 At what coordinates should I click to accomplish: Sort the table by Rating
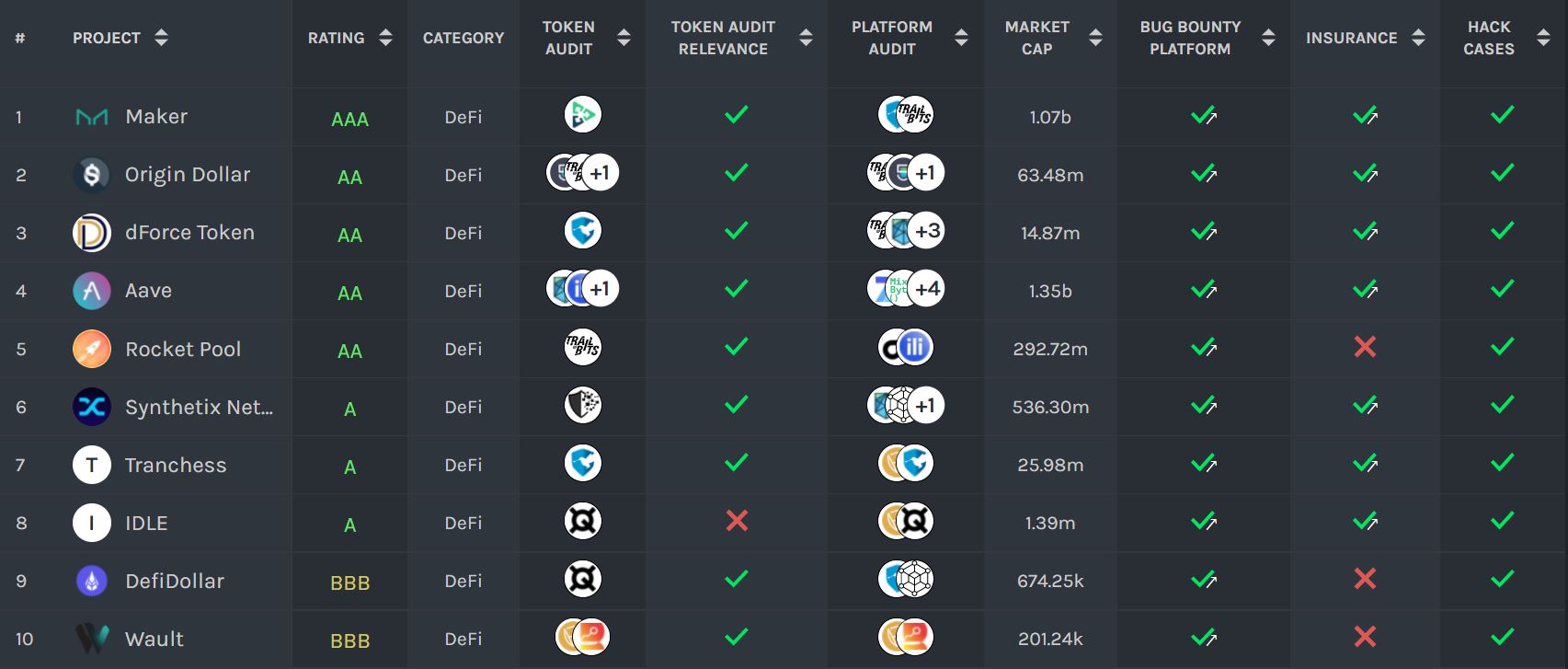385,38
